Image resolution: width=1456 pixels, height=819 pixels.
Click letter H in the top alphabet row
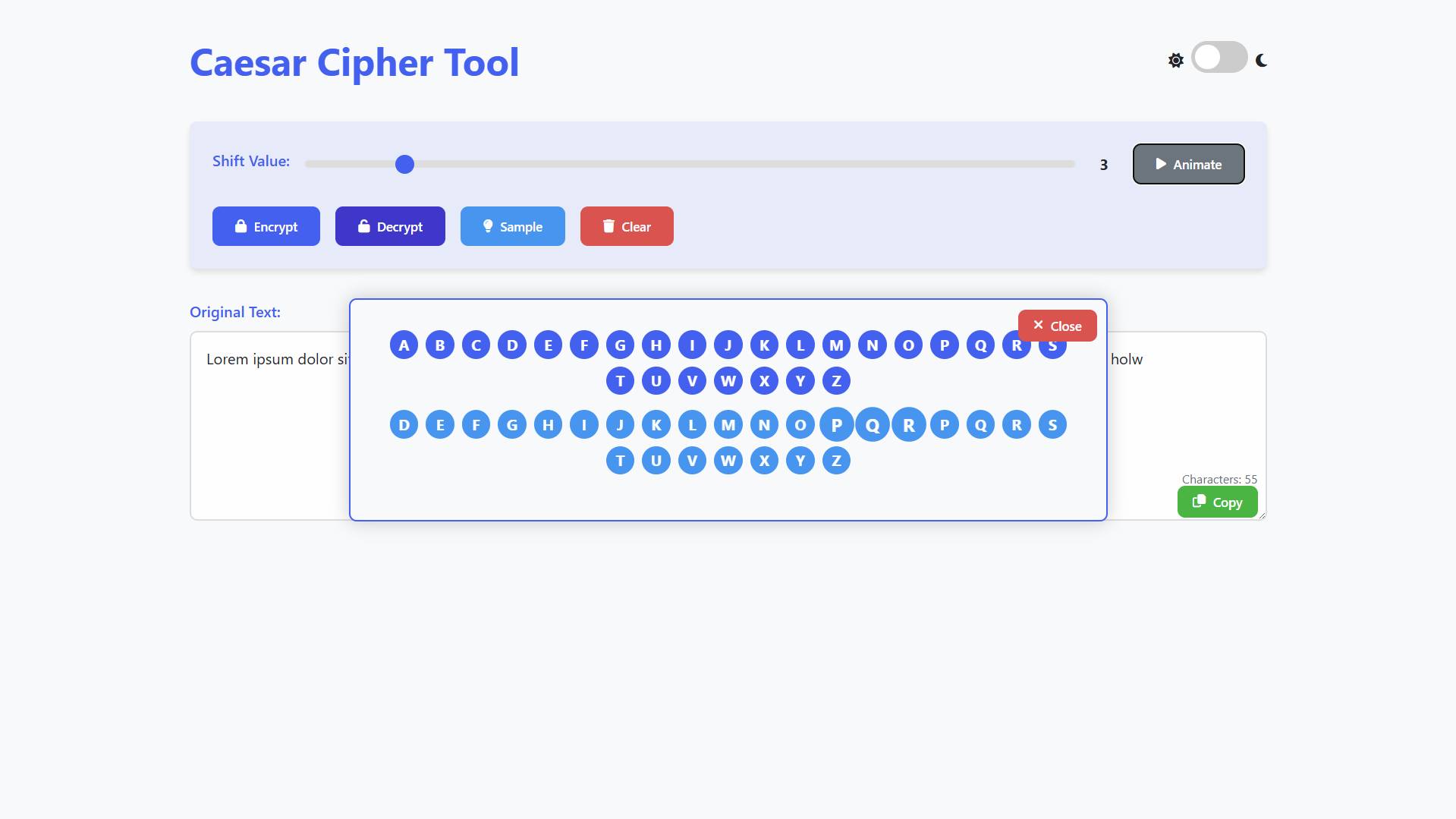(x=656, y=345)
